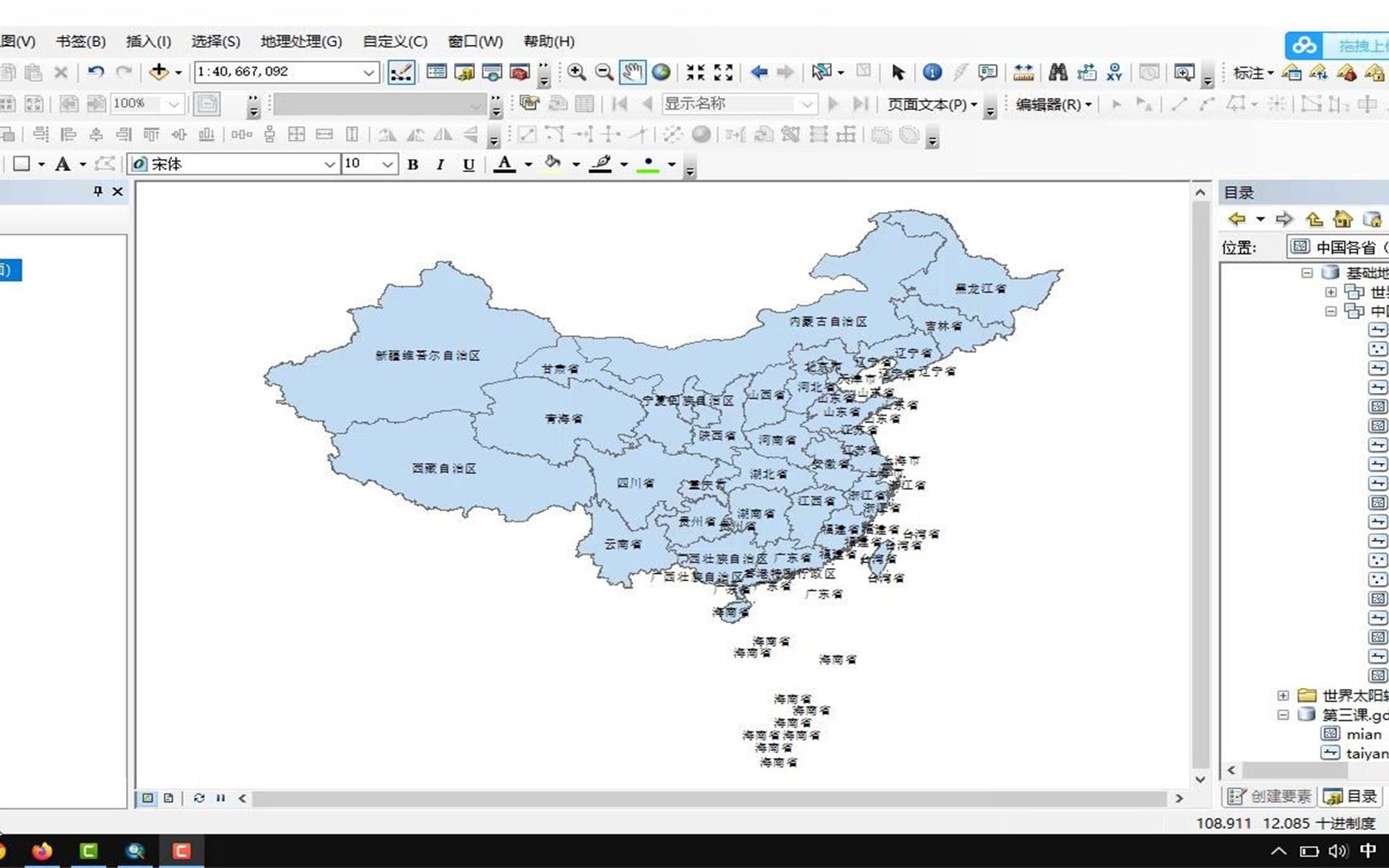Toggle bold text formatting
Image resolution: width=1389 pixels, height=868 pixels.
(412, 164)
